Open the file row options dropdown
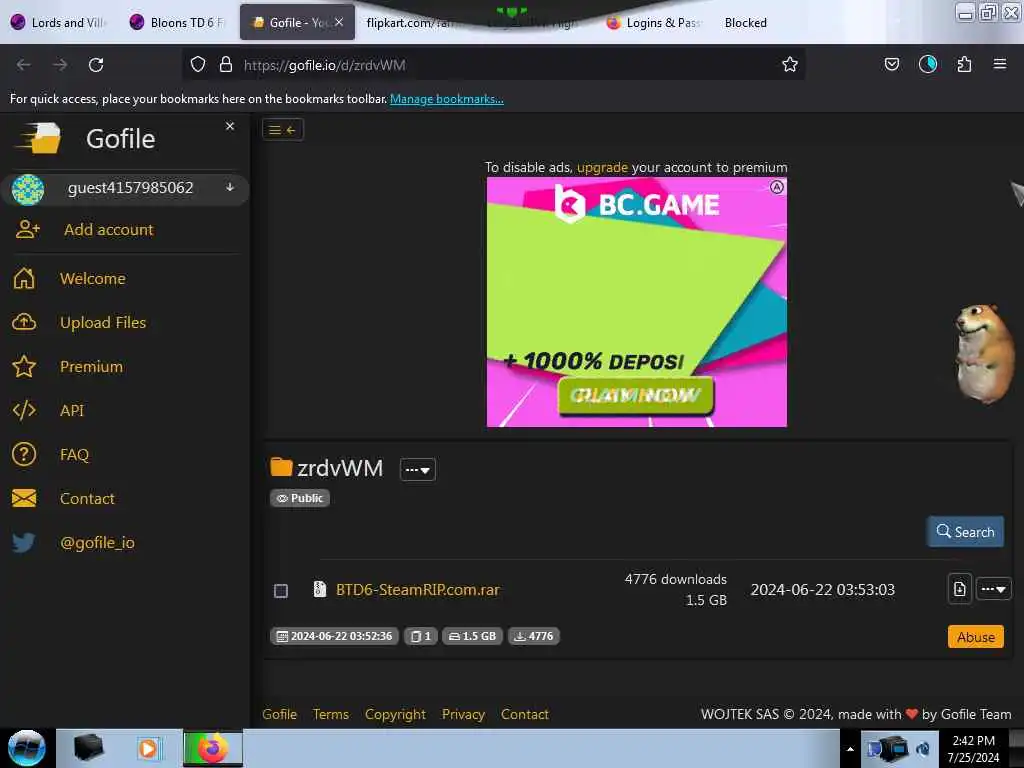1024x768 pixels. coord(993,589)
